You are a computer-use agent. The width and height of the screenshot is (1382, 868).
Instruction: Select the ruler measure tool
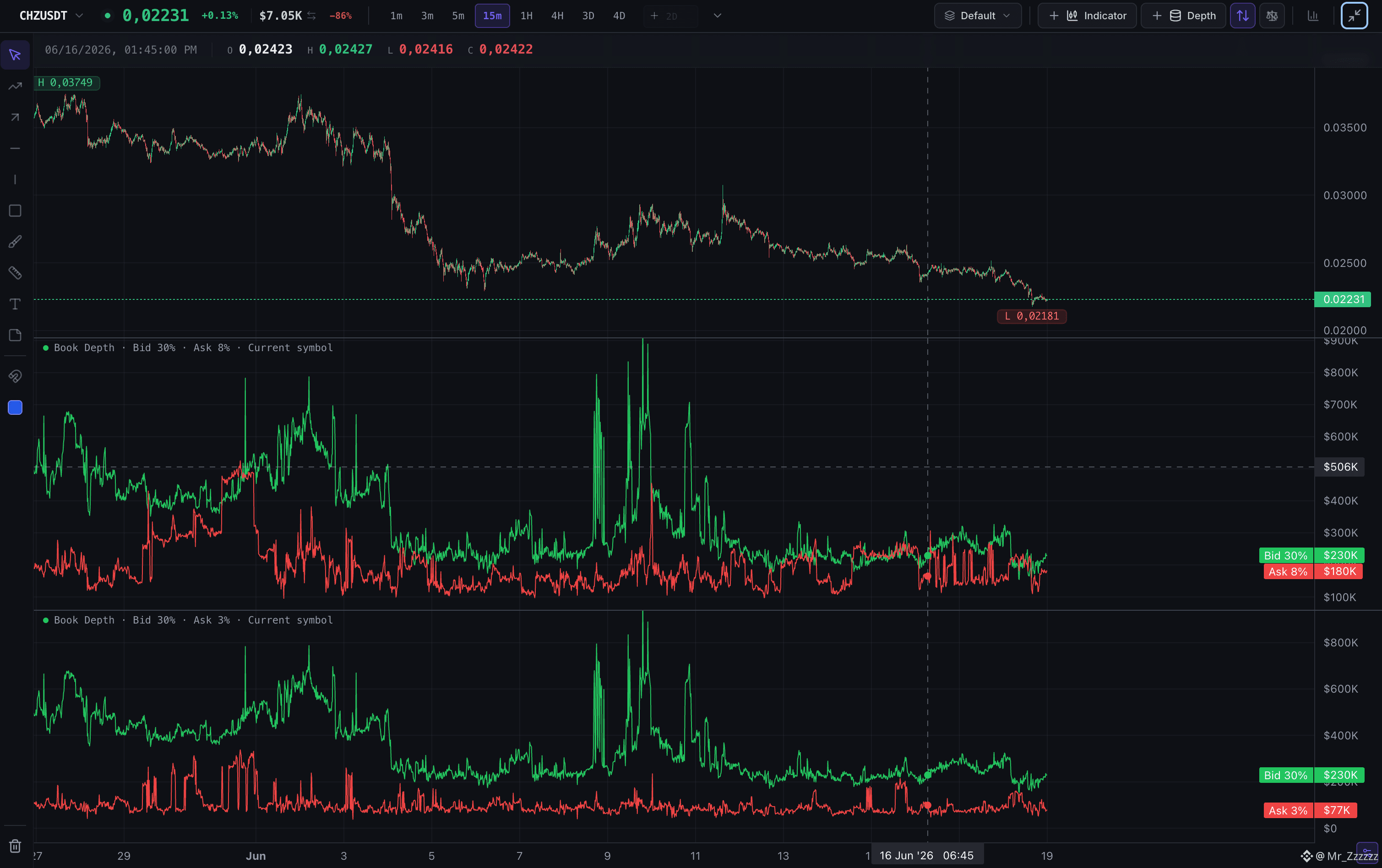[15, 272]
